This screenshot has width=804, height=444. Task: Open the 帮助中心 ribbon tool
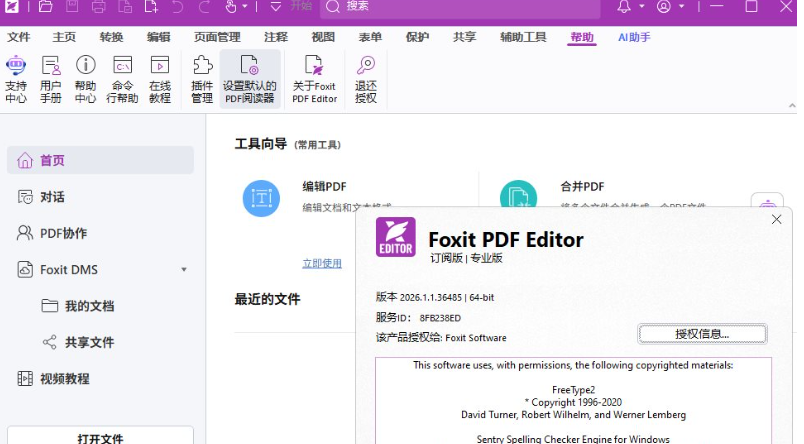coord(86,79)
